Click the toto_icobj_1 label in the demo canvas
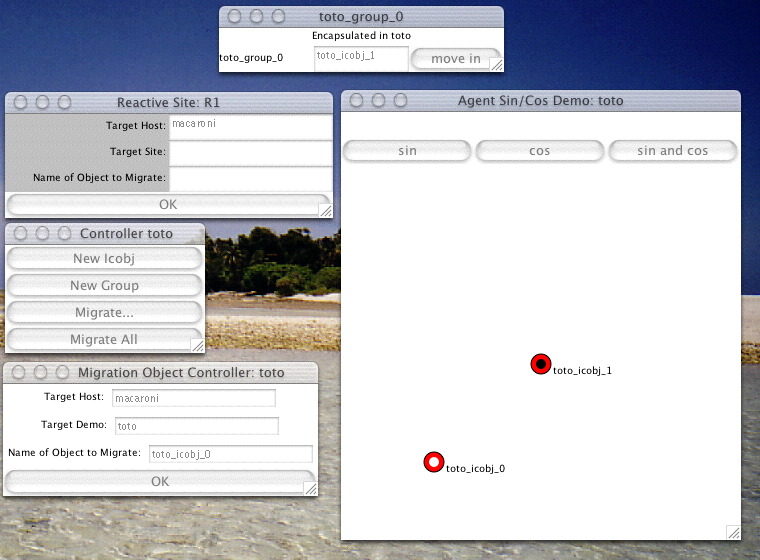This screenshot has width=760, height=560. coord(582,371)
